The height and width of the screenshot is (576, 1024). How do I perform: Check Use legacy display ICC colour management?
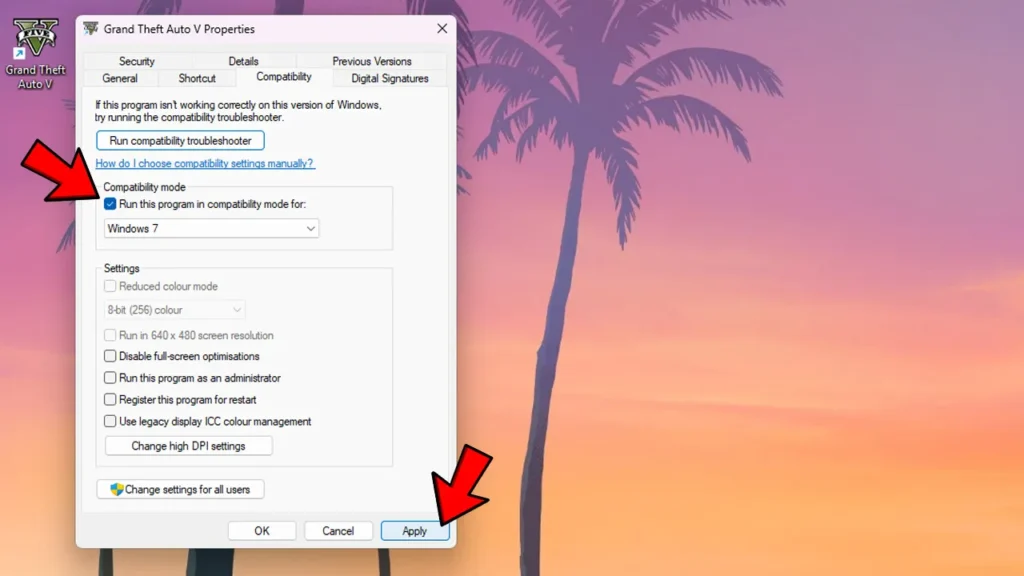click(110, 421)
